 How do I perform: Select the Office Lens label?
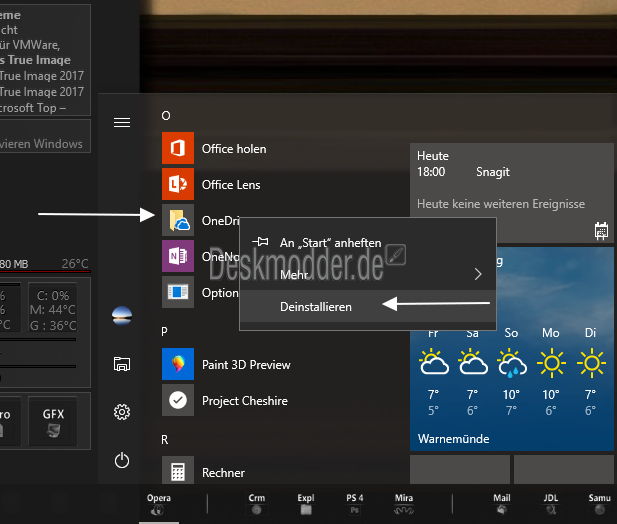231,185
